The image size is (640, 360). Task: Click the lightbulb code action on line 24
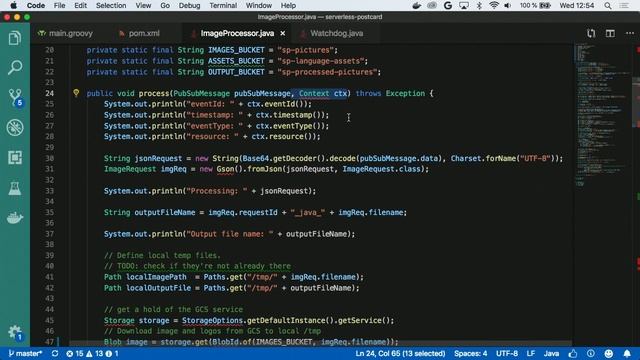(76, 93)
